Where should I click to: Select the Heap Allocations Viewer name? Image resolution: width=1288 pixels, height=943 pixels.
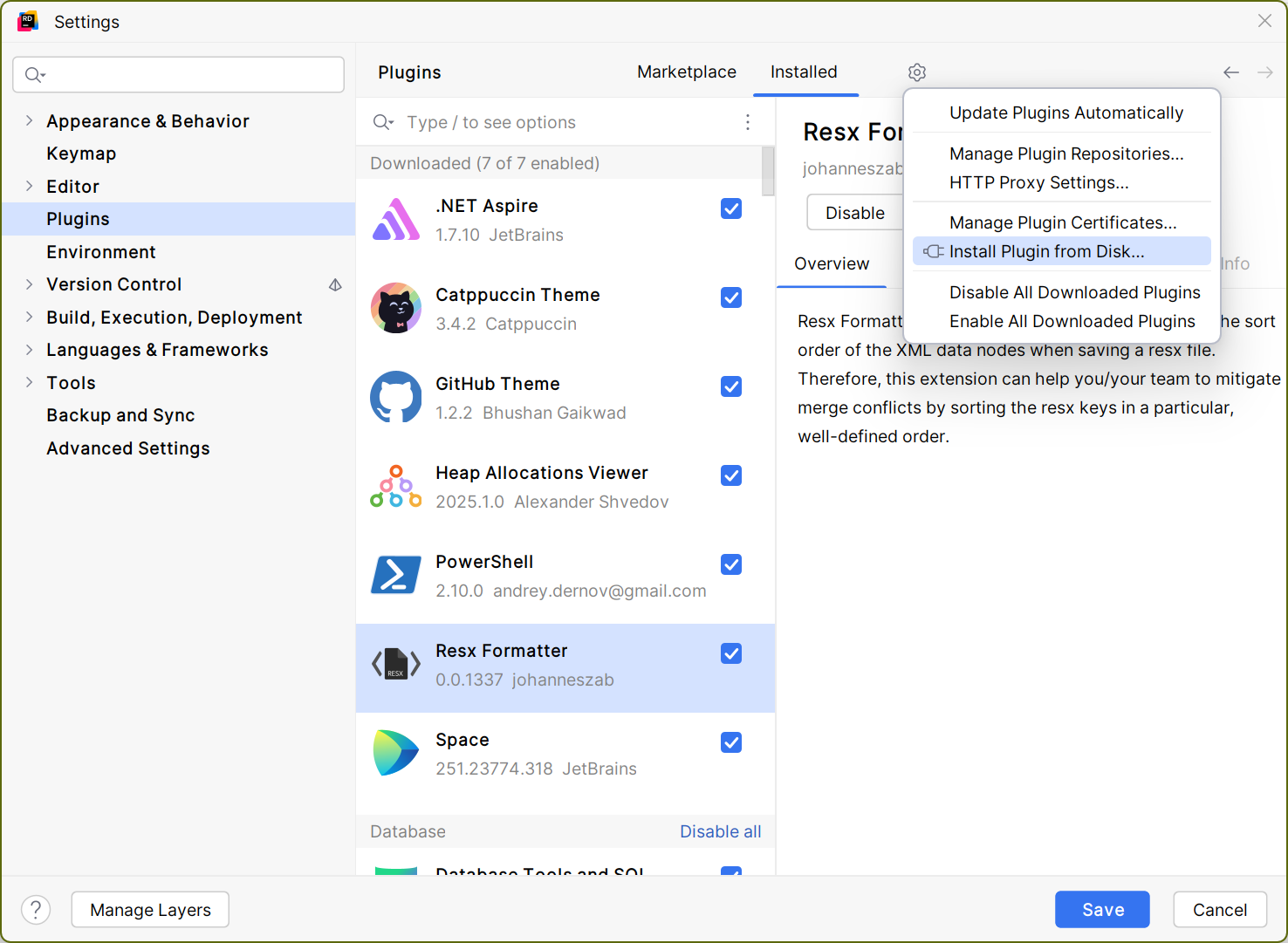click(x=542, y=473)
